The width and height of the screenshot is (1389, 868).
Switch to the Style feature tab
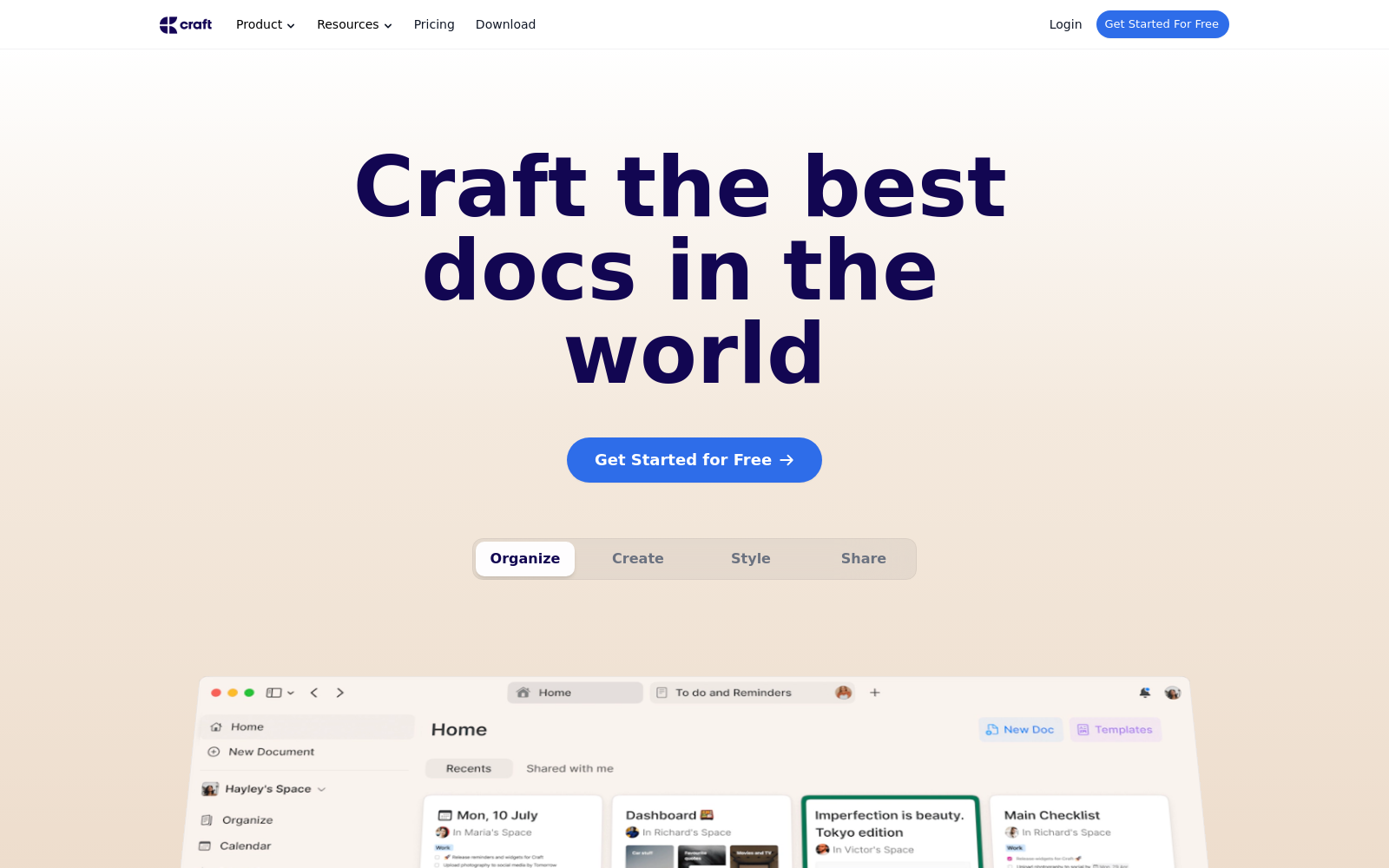click(x=751, y=559)
